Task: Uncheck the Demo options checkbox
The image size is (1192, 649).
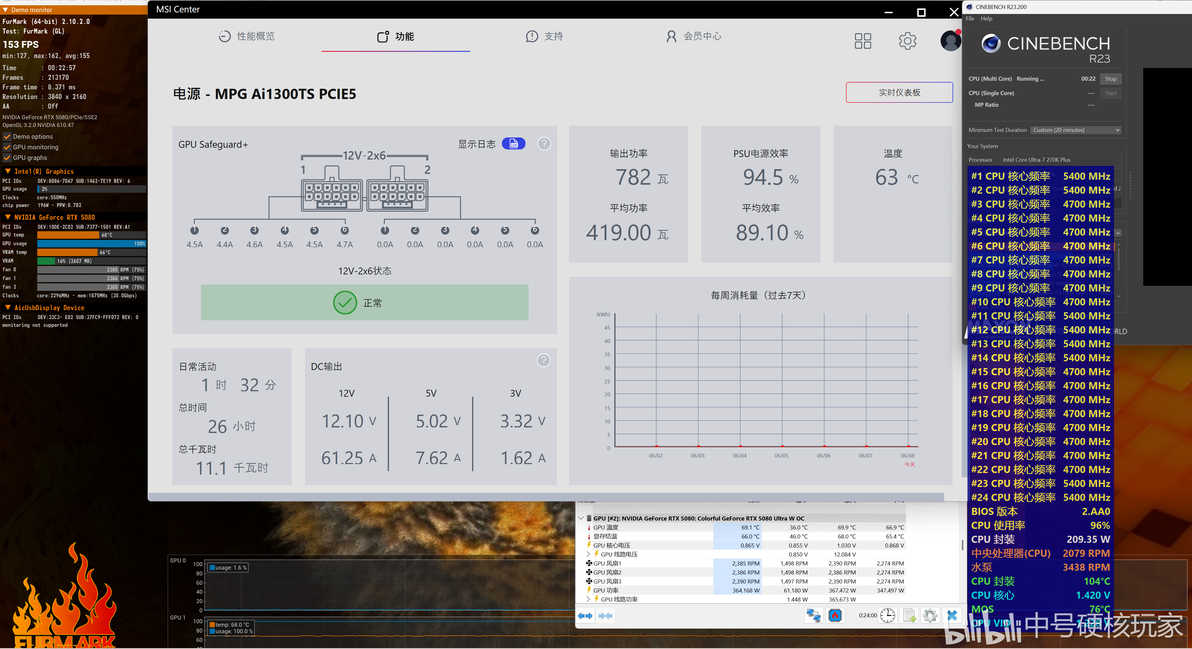Action: tap(7, 137)
